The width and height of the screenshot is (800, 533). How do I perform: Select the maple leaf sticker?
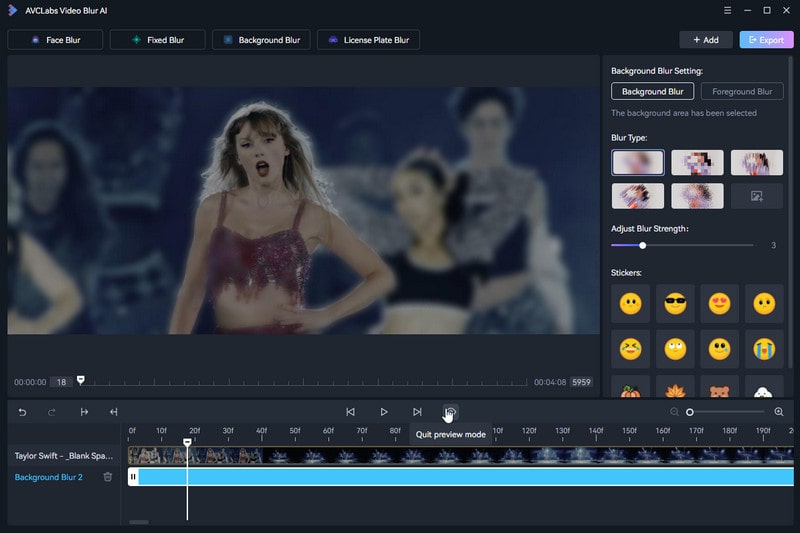[675, 388]
